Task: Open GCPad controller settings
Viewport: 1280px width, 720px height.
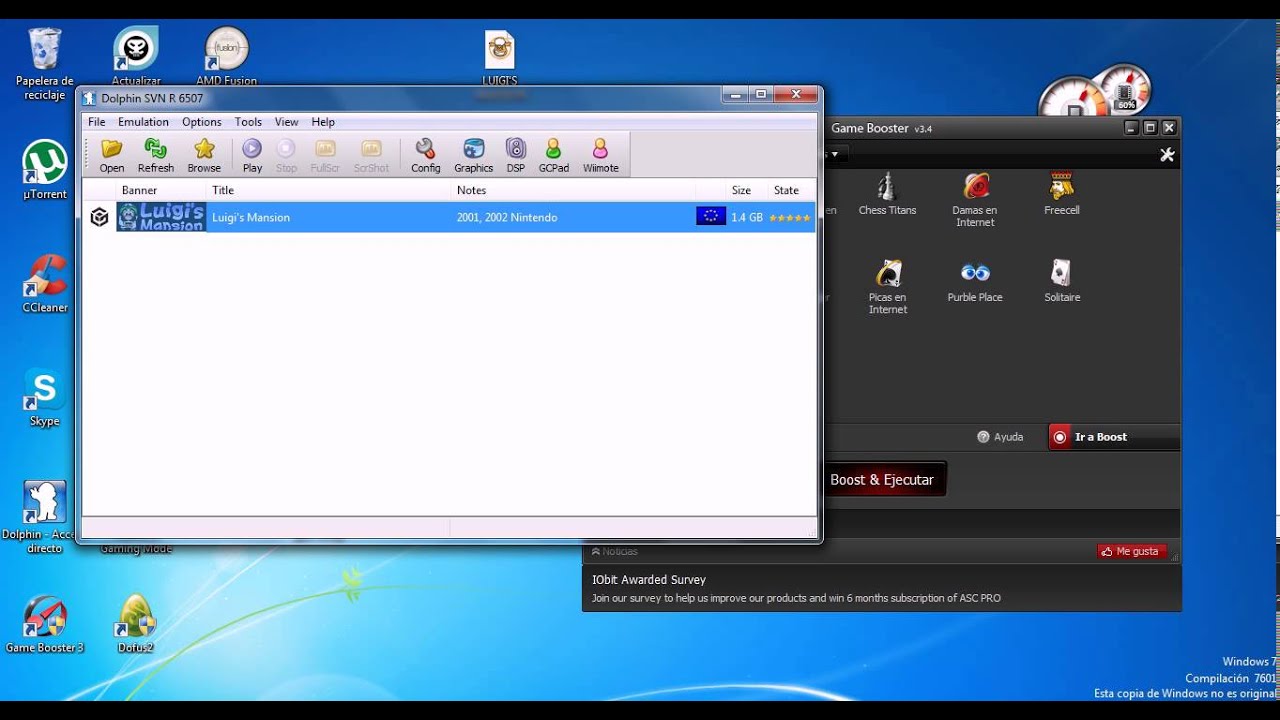Action: coord(553,156)
